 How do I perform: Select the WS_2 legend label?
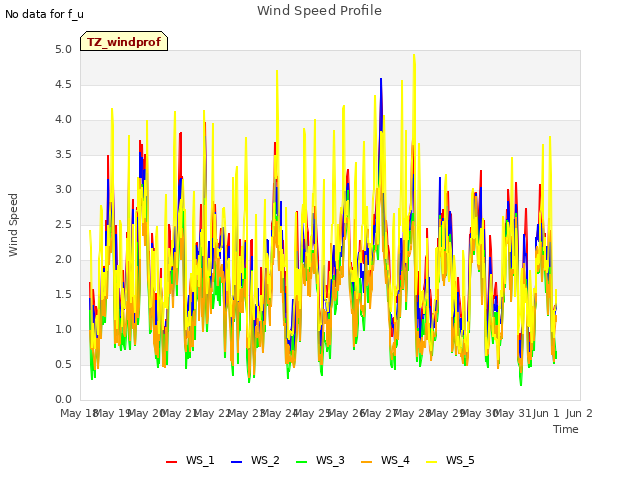pyautogui.click(x=265, y=460)
